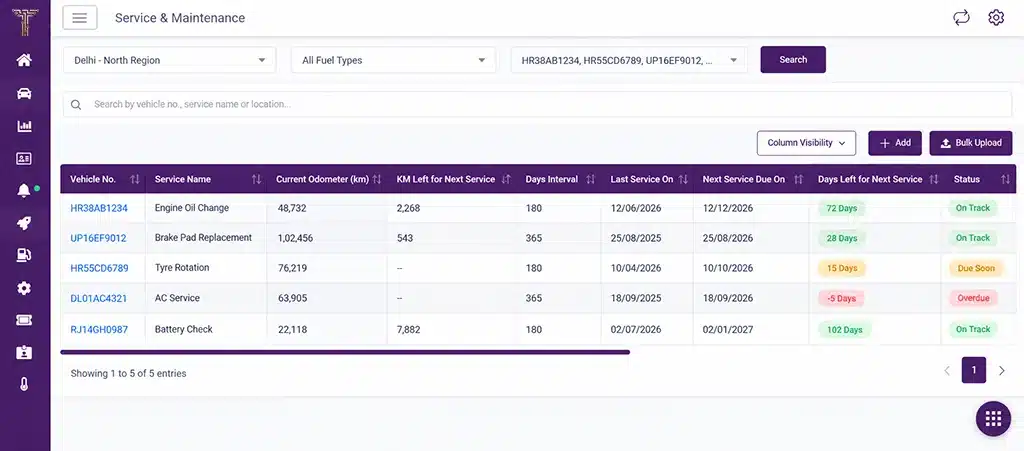Sort table by Vehicle No. column

[x=135, y=179]
